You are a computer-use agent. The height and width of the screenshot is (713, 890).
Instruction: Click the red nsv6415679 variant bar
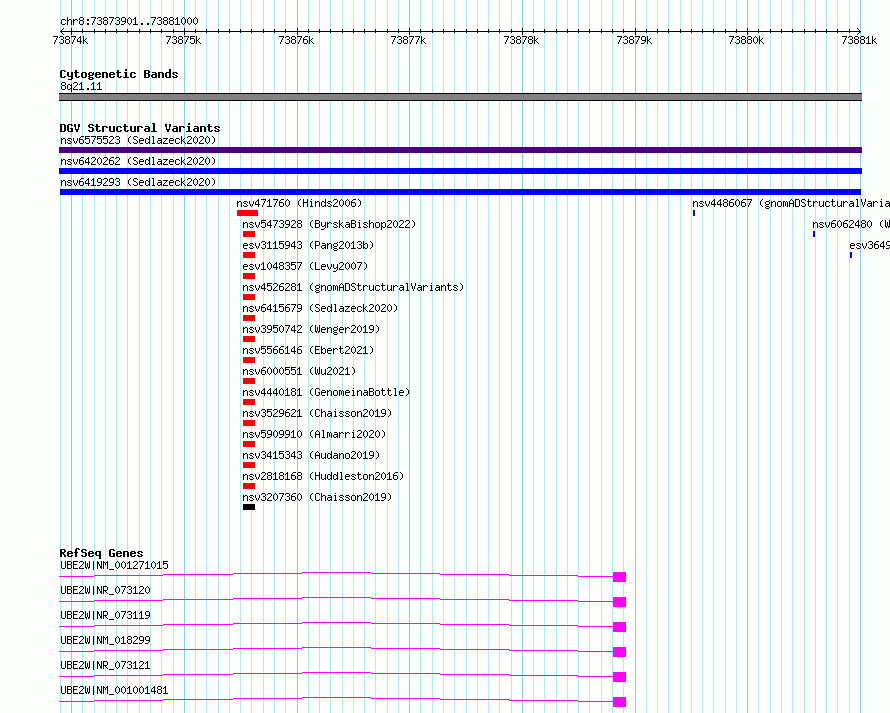(x=249, y=318)
